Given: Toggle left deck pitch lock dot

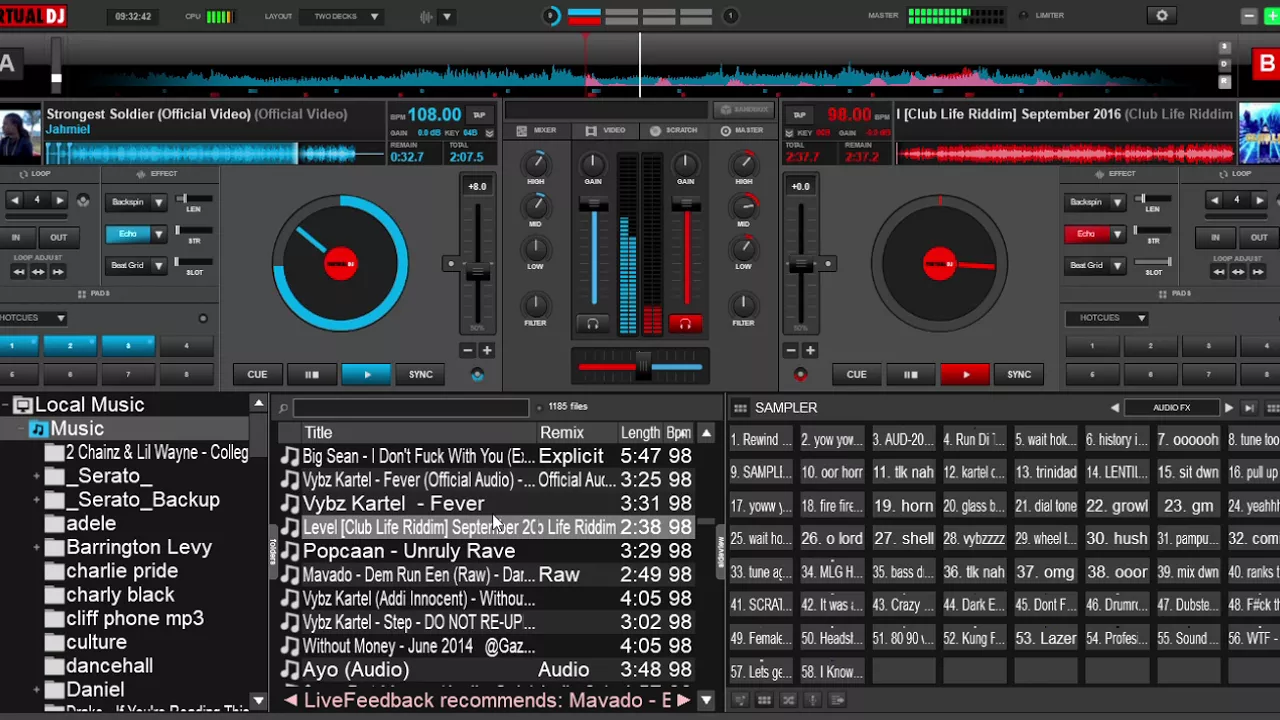Looking at the screenshot, I should pos(451,264).
